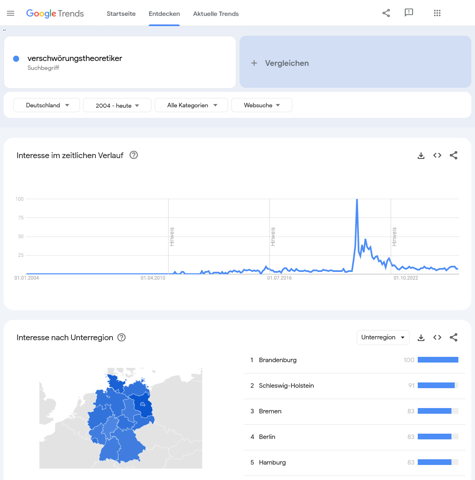Show help for Interesse im zeitlichen Verlauf
The width and height of the screenshot is (475, 480).
(134, 155)
